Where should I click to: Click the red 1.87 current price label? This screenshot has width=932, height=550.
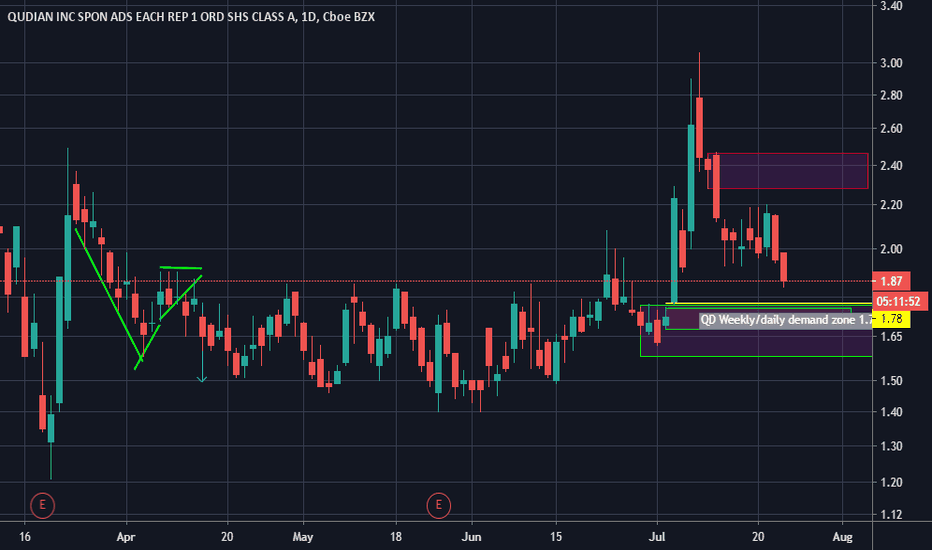click(892, 281)
